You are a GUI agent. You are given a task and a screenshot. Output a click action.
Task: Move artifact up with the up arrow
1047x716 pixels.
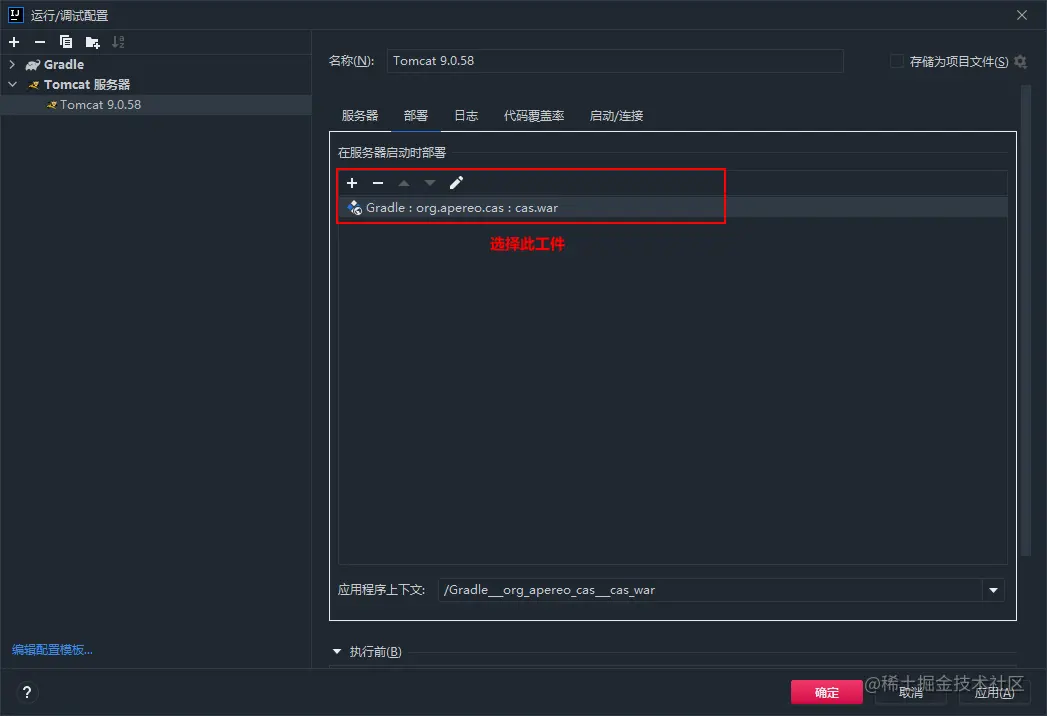coord(403,183)
